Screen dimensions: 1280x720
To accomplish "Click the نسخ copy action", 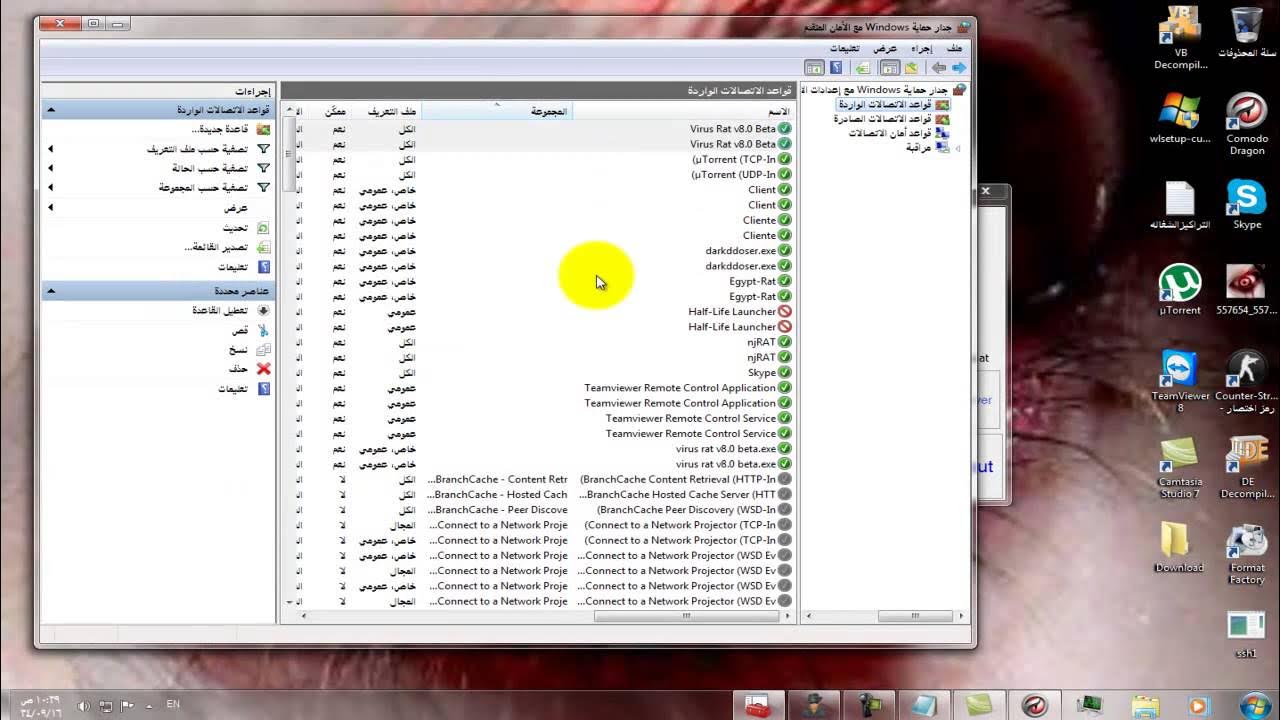I will coord(250,350).
